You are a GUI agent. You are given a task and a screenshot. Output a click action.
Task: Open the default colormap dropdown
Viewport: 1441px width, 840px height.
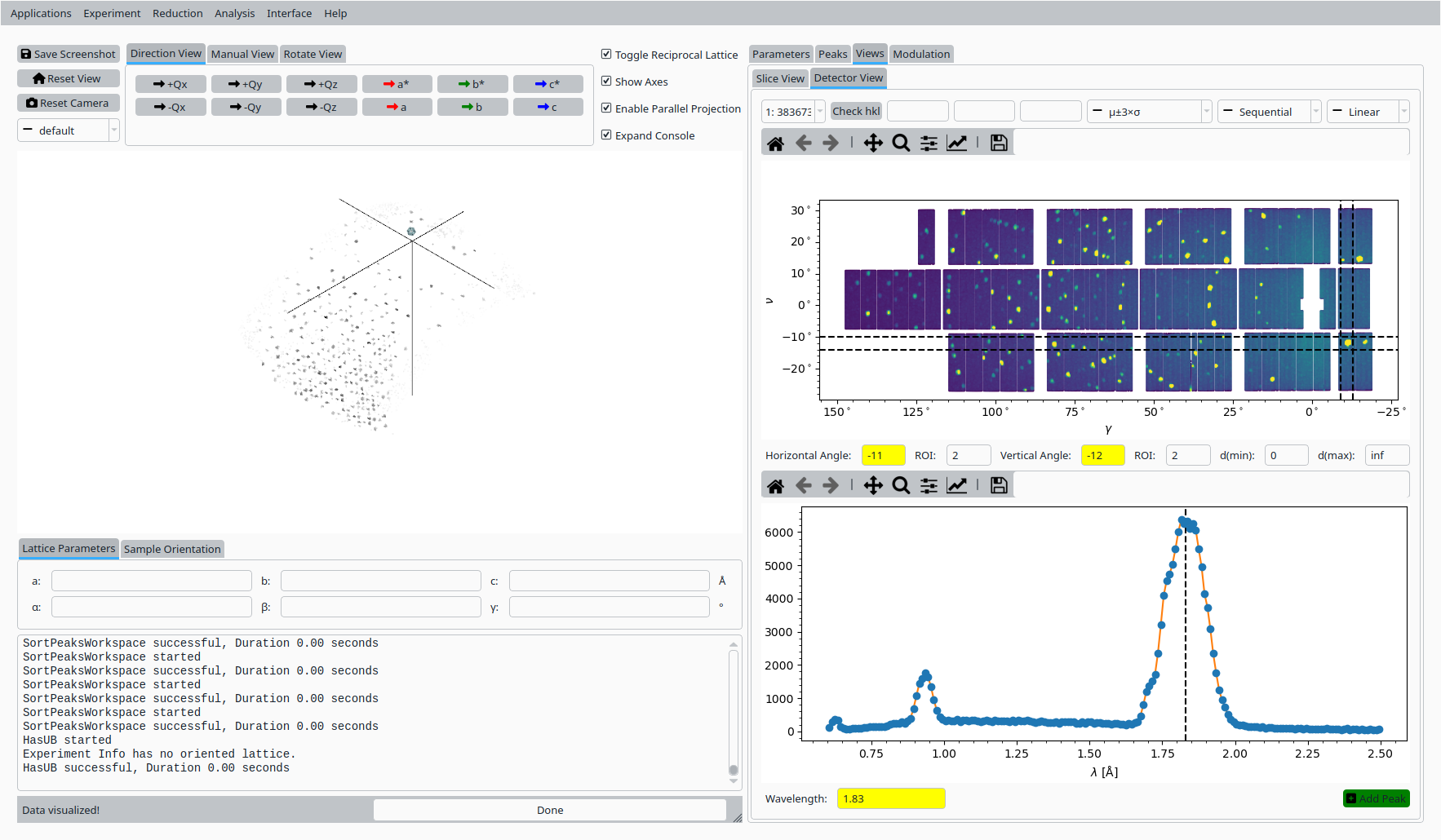pos(69,130)
